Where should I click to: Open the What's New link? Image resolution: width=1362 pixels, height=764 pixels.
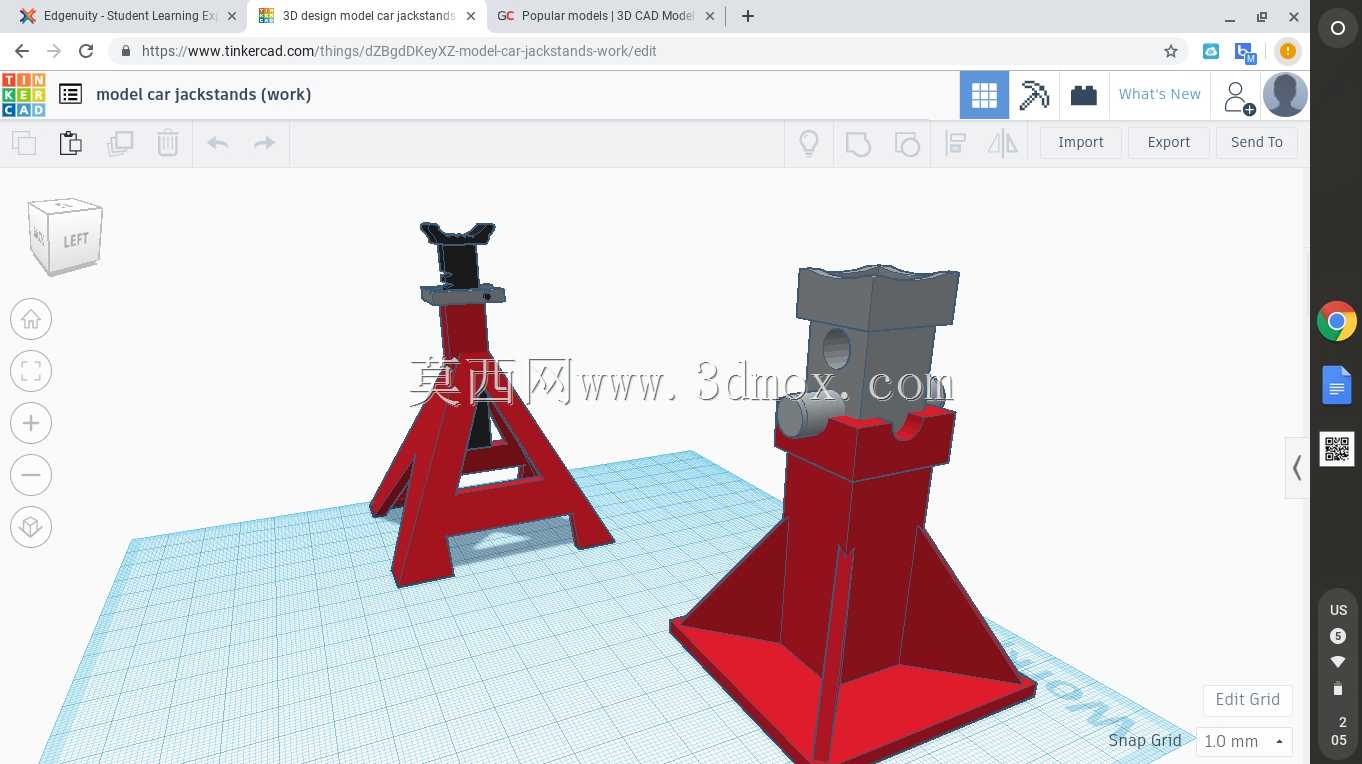1160,94
